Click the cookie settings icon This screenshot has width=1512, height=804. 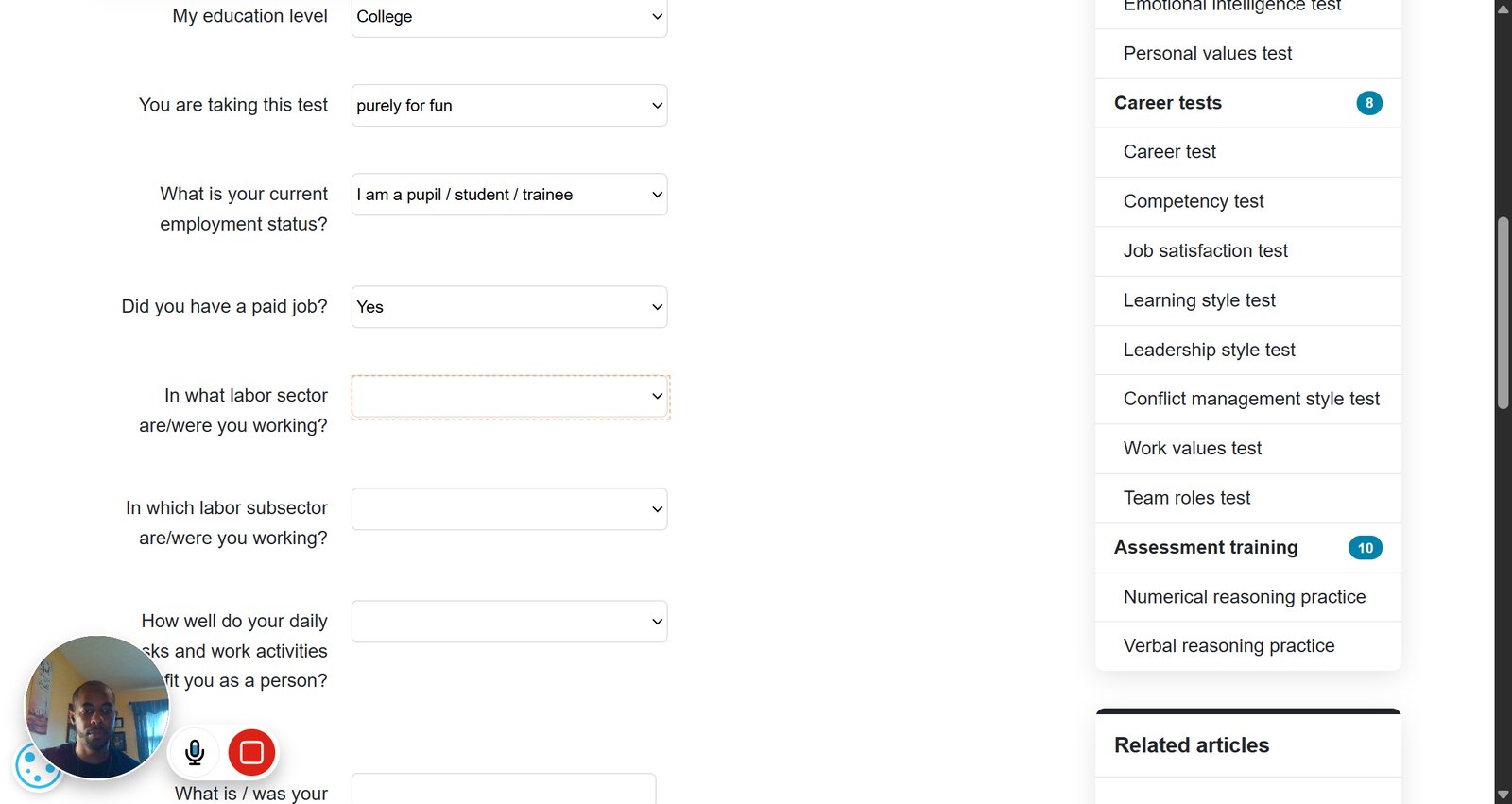pos(36,766)
